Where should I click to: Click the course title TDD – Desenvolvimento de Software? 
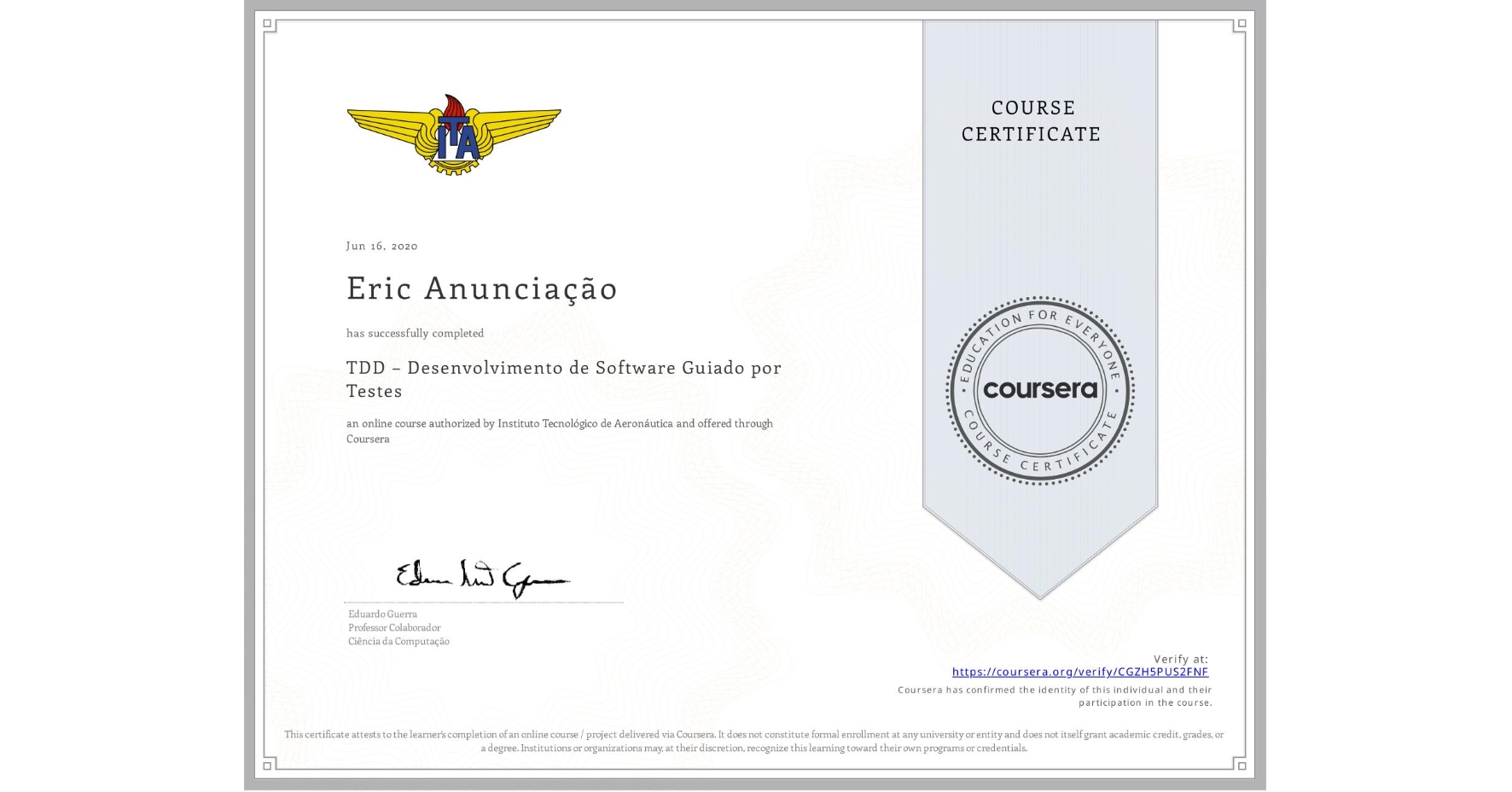click(564, 379)
